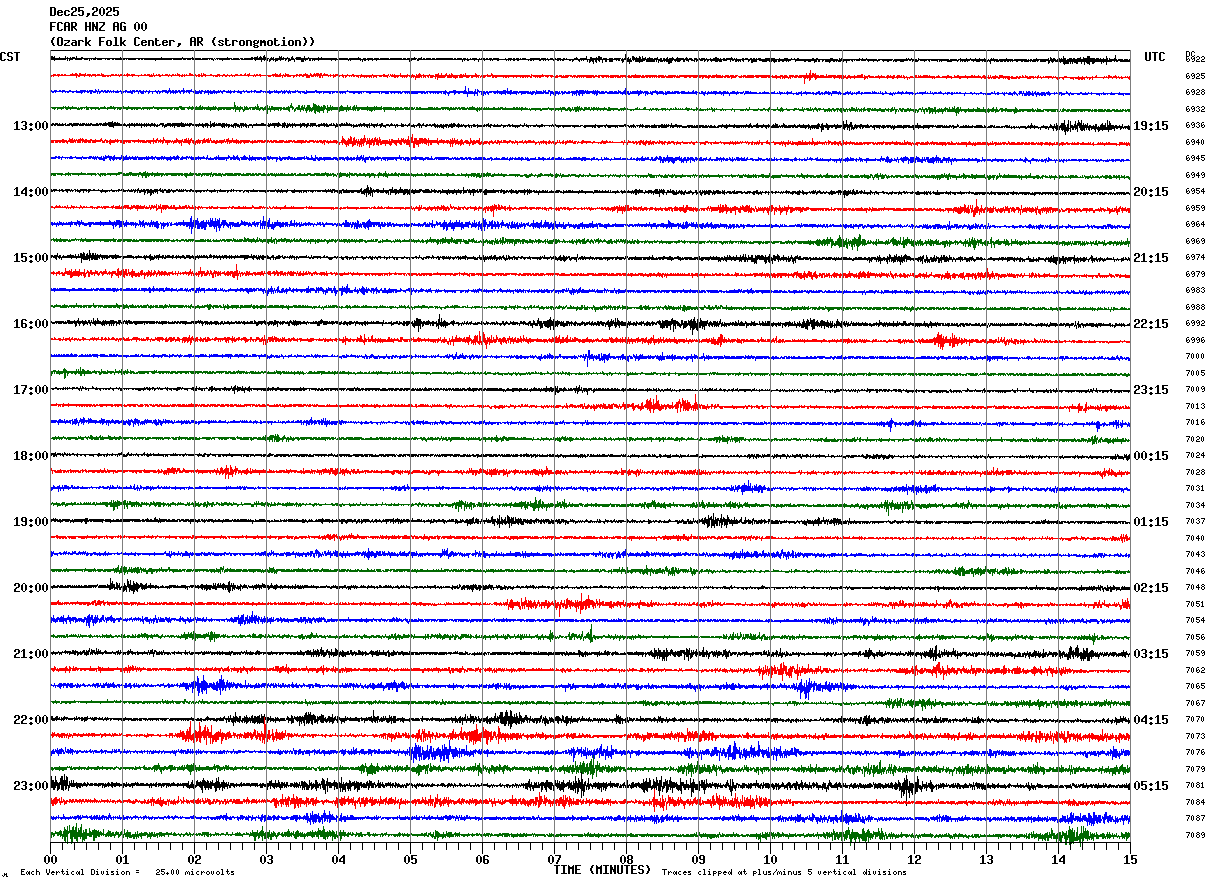Viewport: 1210px width, 886px height.
Task: Select the 20:00 CST time label
Action: click(x=31, y=588)
